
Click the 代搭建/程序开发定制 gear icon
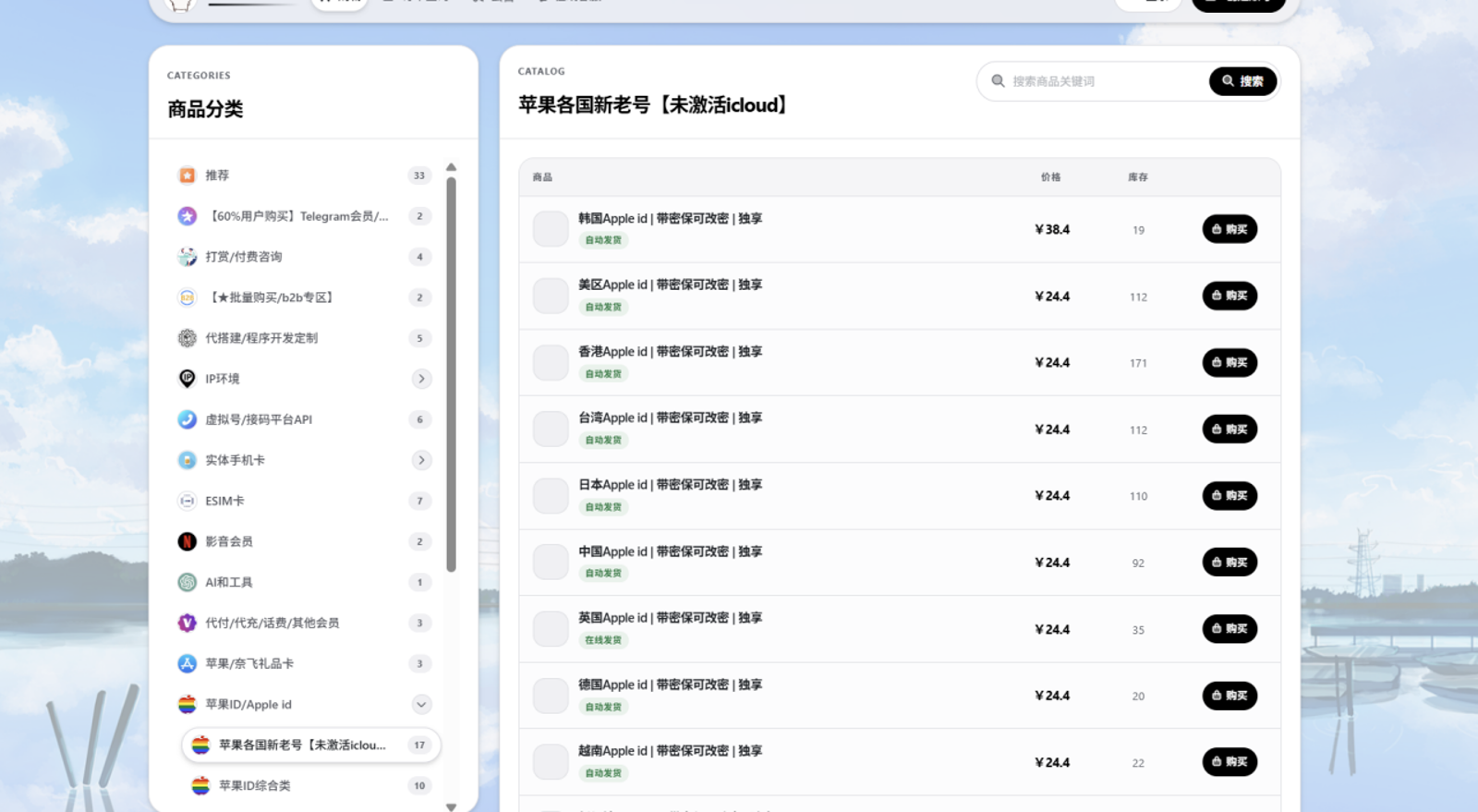coord(187,338)
